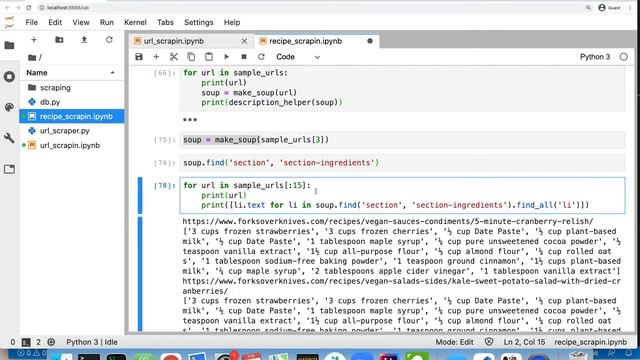The width and height of the screenshot is (640, 360).
Task: Copy the selected cell
Action: click(x=191, y=57)
